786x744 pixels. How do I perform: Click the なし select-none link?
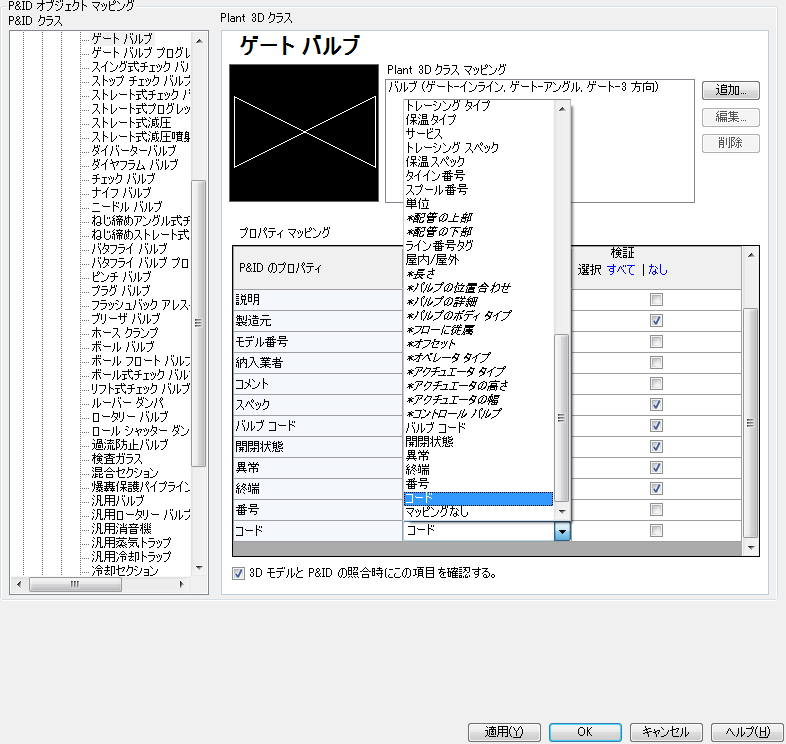coord(658,270)
